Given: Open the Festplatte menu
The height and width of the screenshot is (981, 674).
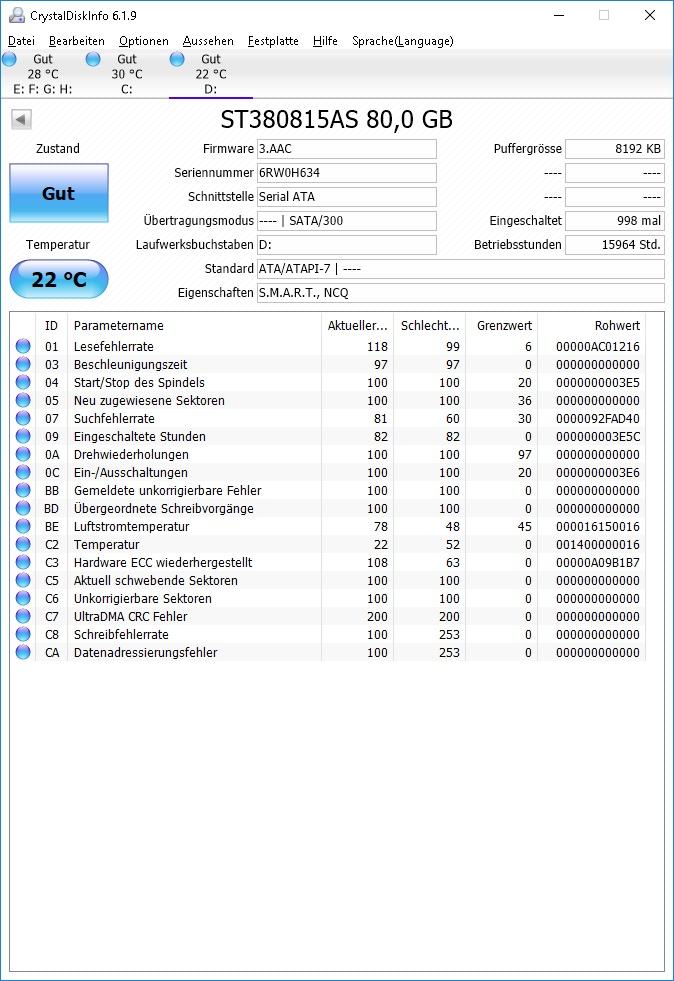Looking at the screenshot, I should [273, 41].
